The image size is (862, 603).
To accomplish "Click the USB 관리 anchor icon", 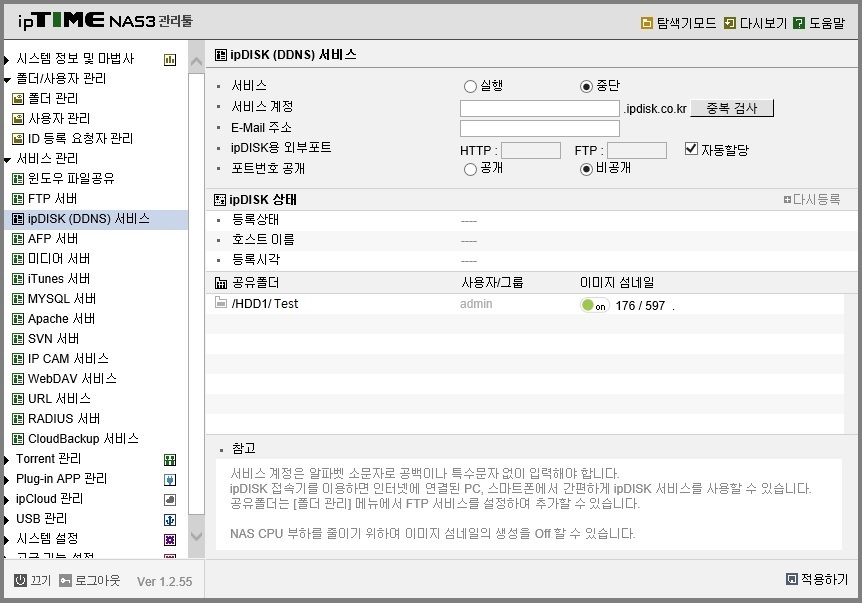I will click(x=170, y=520).
